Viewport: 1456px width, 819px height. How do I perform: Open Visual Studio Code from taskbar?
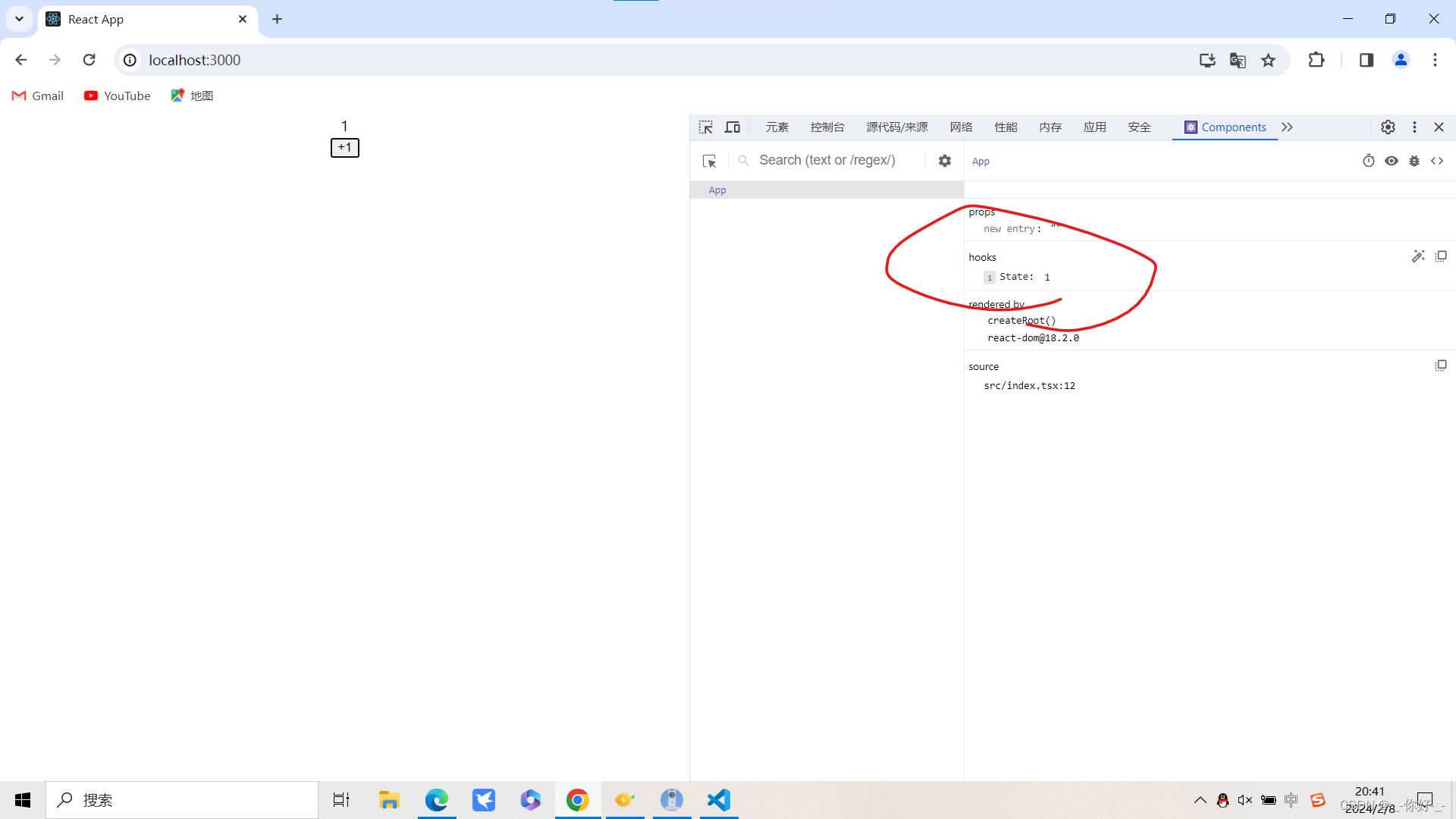[x=718, y=800]
